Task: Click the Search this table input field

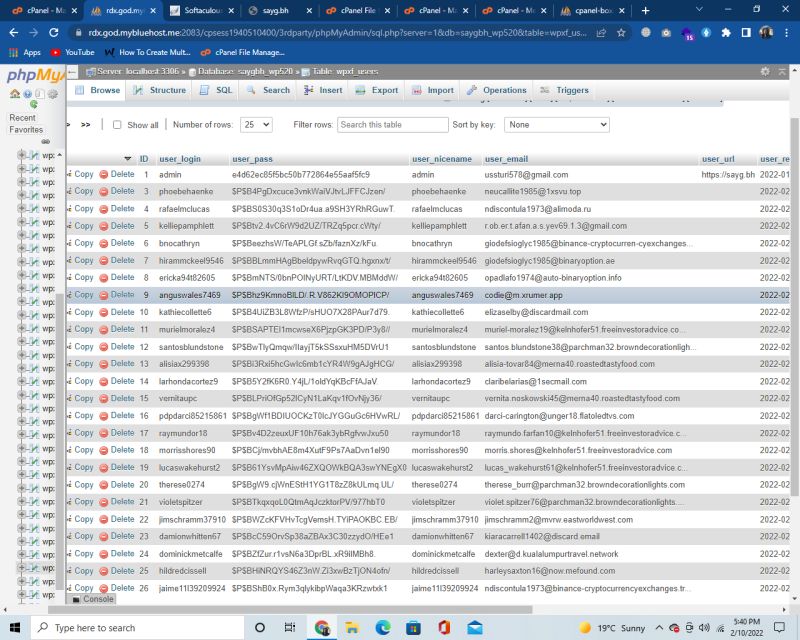Action: coord(395,124)
